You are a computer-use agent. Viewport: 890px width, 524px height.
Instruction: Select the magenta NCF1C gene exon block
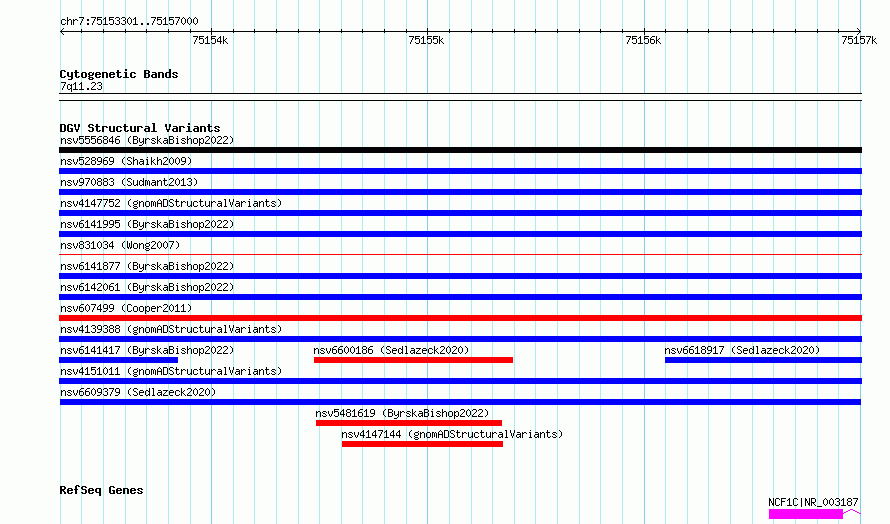point(806,514)
